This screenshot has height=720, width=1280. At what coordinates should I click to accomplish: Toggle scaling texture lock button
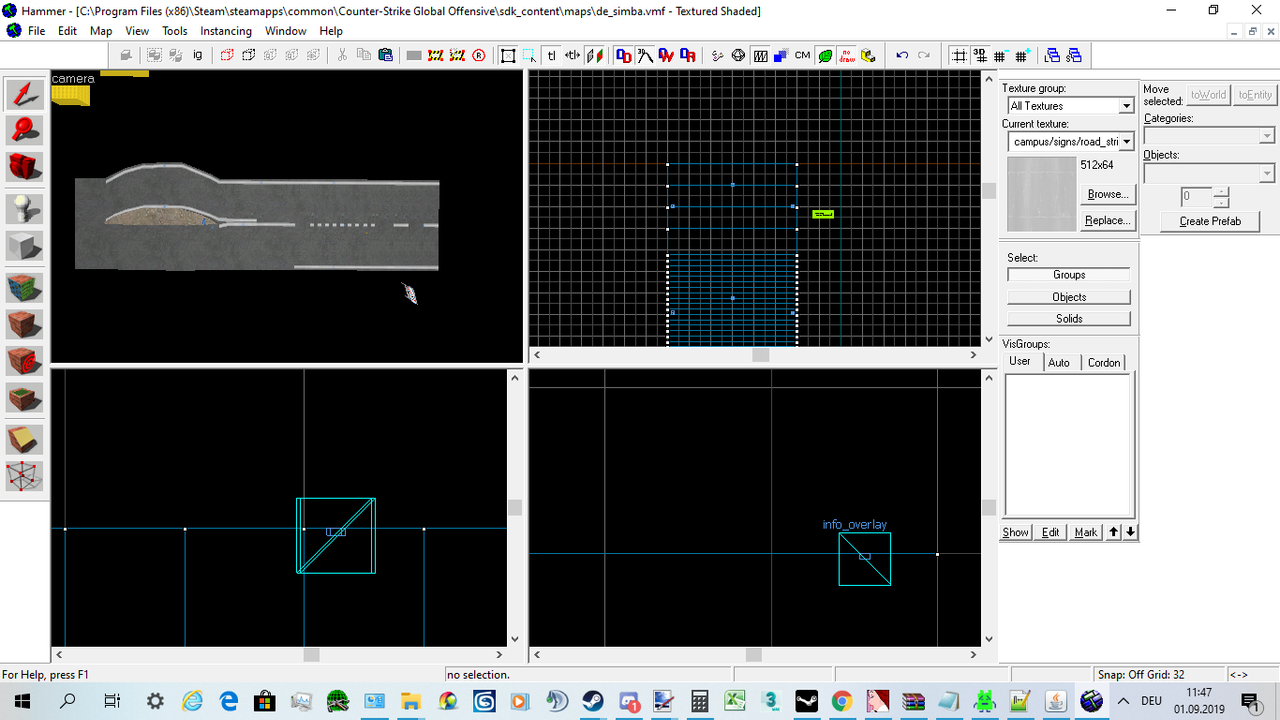572,56
